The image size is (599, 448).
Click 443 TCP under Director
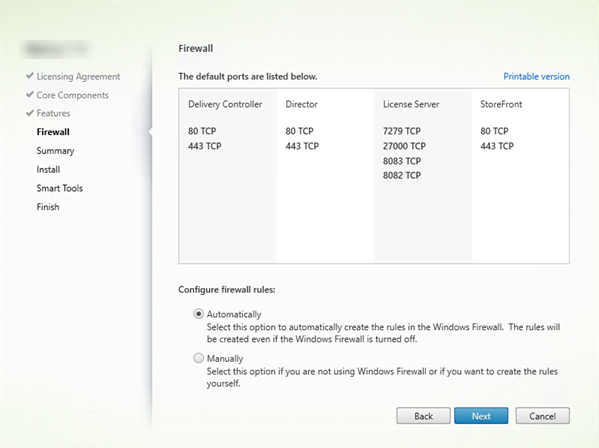(x=302, y=146)
